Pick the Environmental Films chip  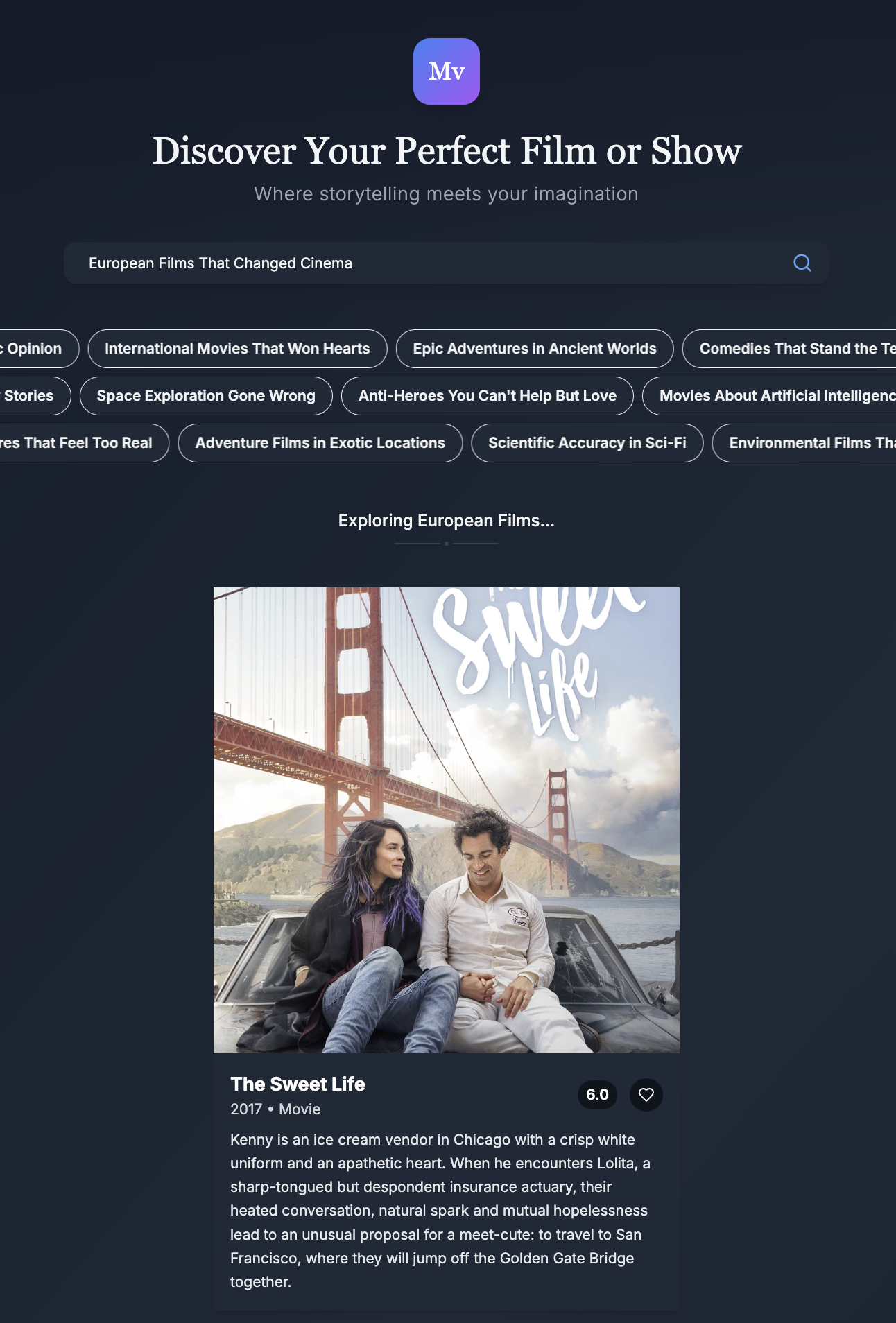pos(804,443)
